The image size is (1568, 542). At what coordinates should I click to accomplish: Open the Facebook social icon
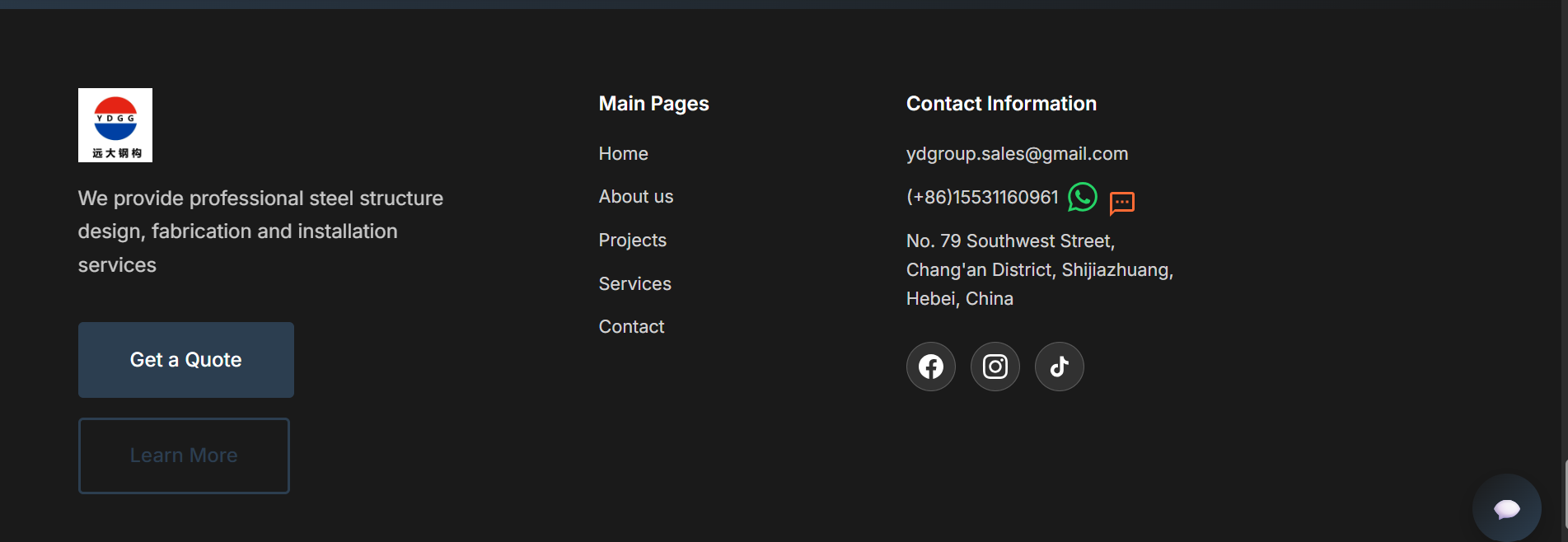pyautogui.click(x=931, y=367)
